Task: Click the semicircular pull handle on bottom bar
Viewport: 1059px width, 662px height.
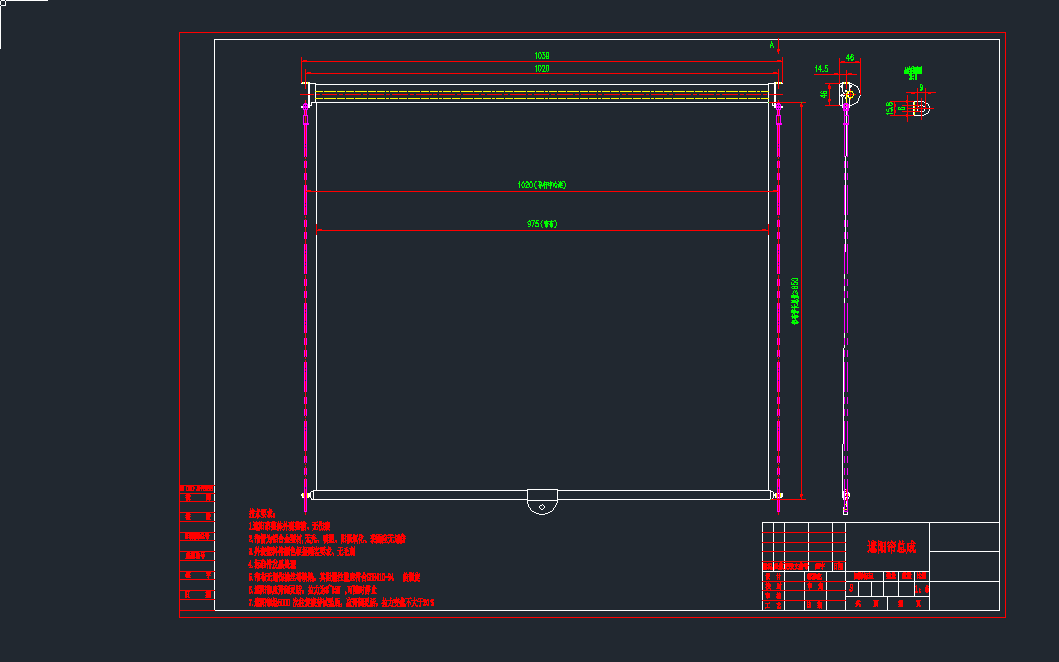Action: point(542,501)
